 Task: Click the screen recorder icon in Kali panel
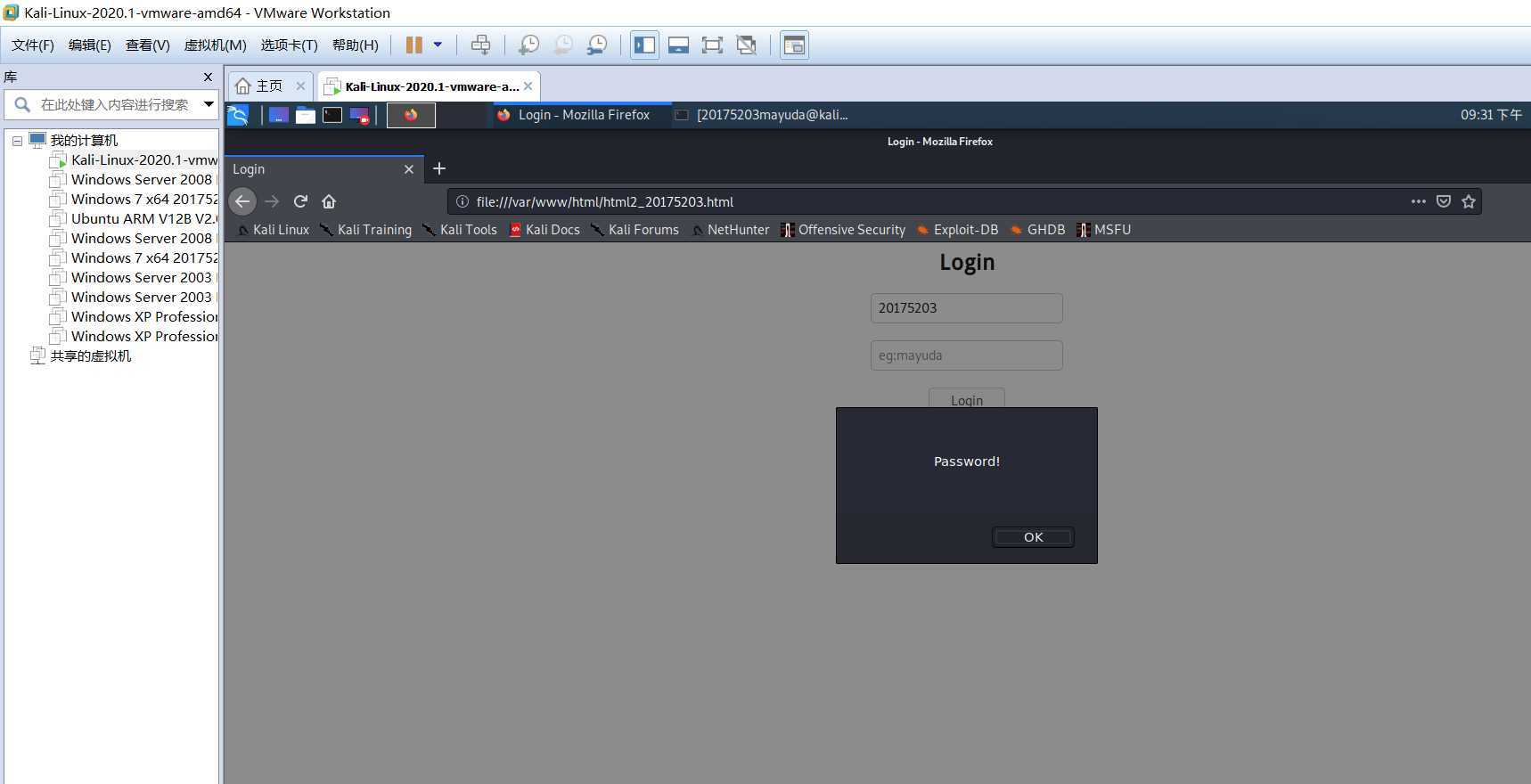(x=359, y=115)
